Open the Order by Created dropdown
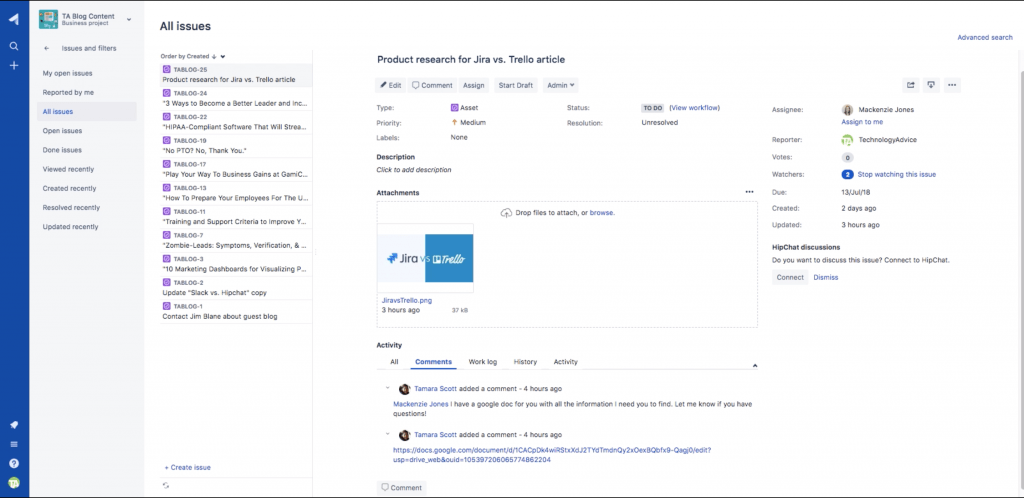 pyautogui.click(x=223, y=57)
